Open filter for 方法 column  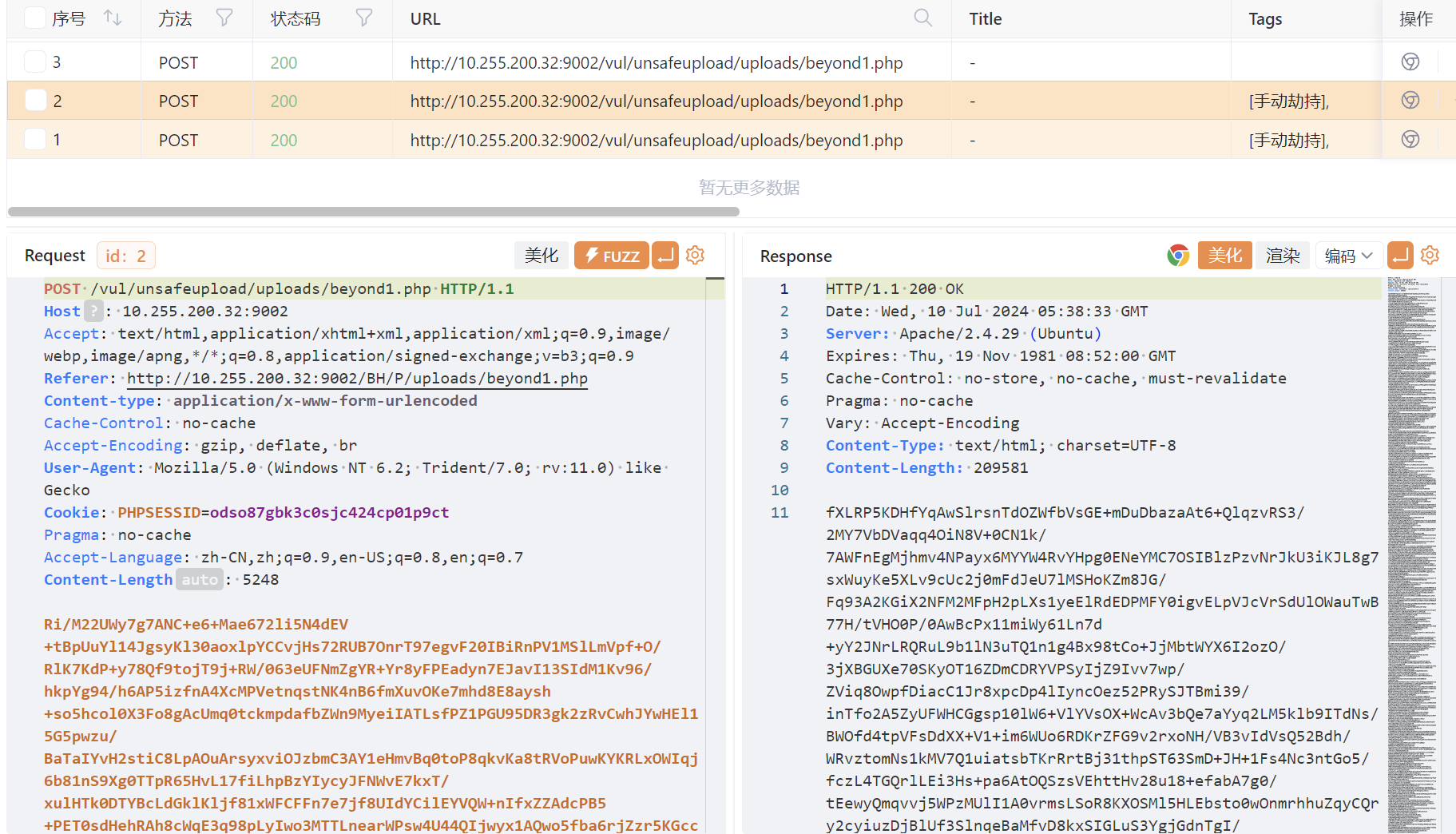click(224, 18)
